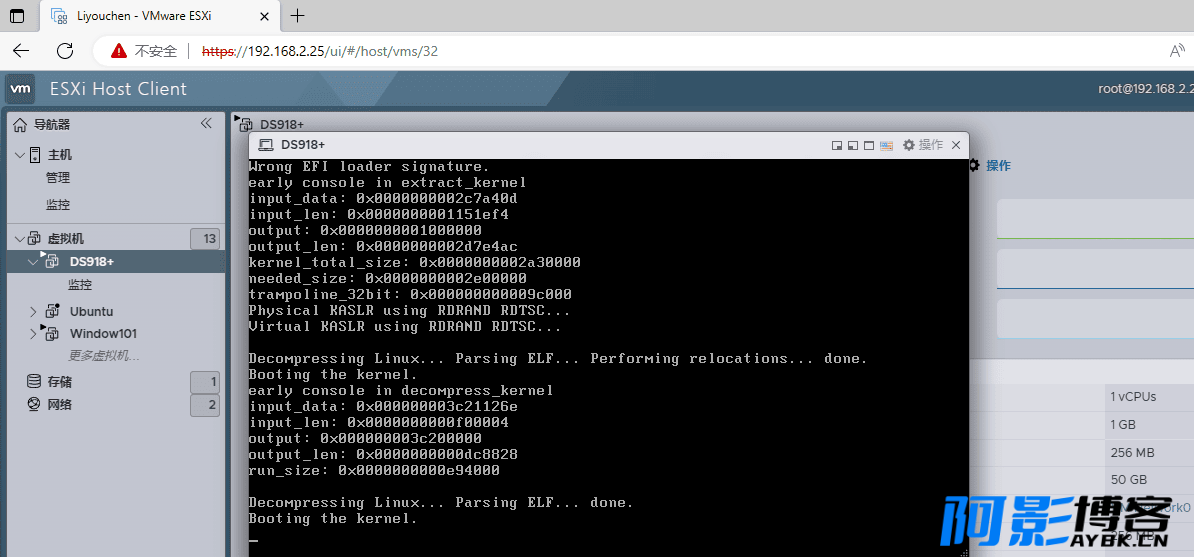Click the 导航器 heading
The image size is (1194, 557).
click(53, 124)
